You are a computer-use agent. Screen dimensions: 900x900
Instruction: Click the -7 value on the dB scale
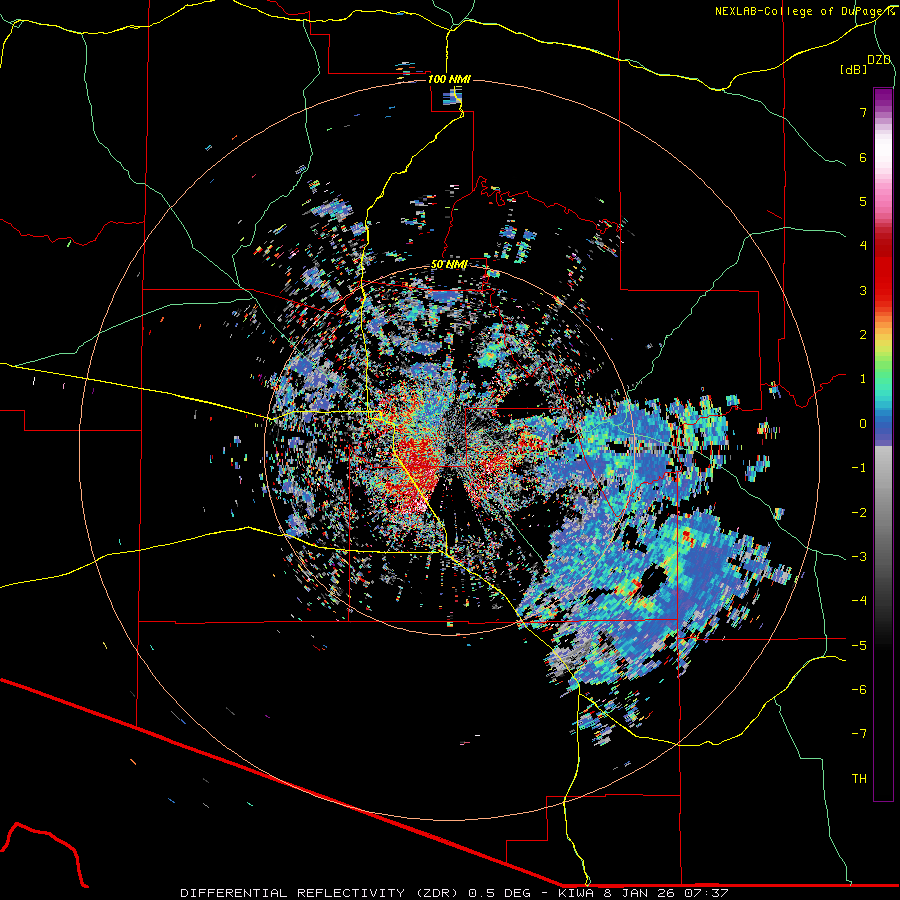[859, 734]
